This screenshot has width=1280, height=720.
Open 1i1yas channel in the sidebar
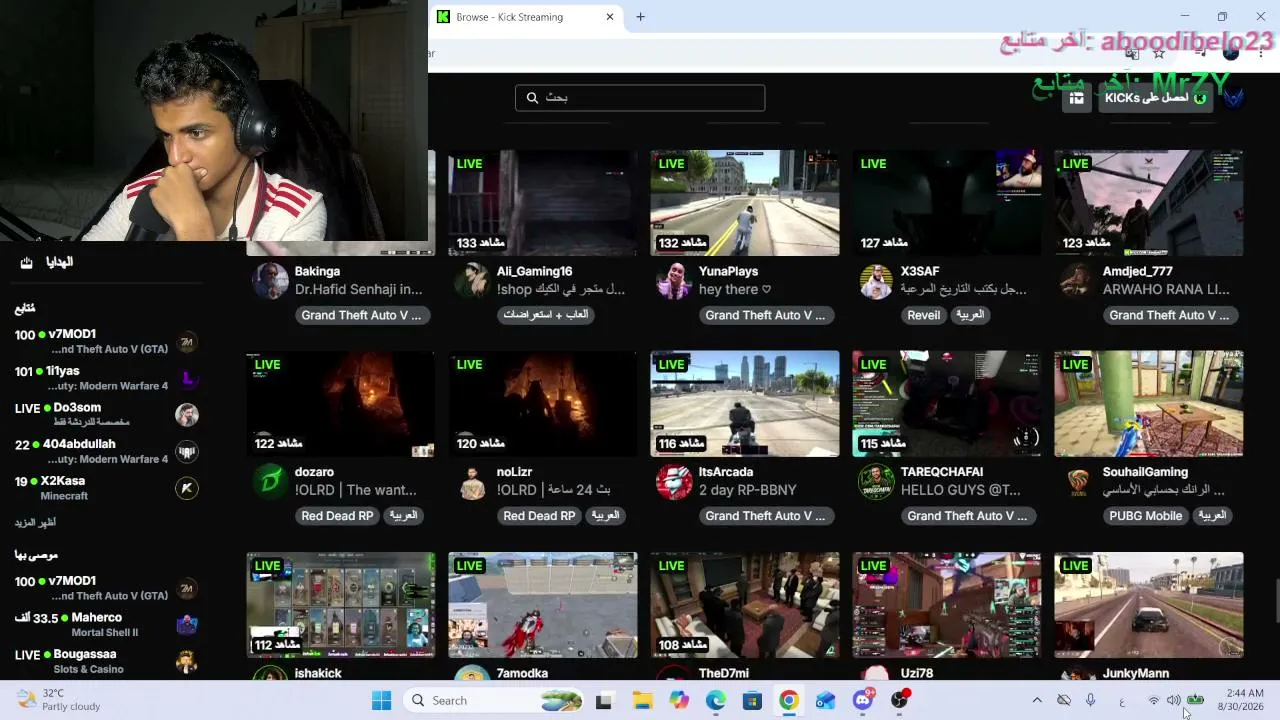[x=105, y=378]
